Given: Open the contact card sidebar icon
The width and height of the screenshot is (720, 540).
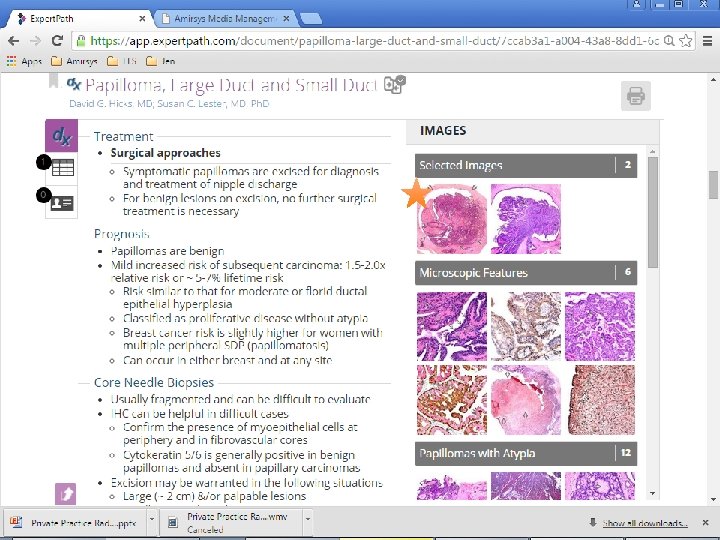Looking at the screenshot, I should [x=62, y=202].
